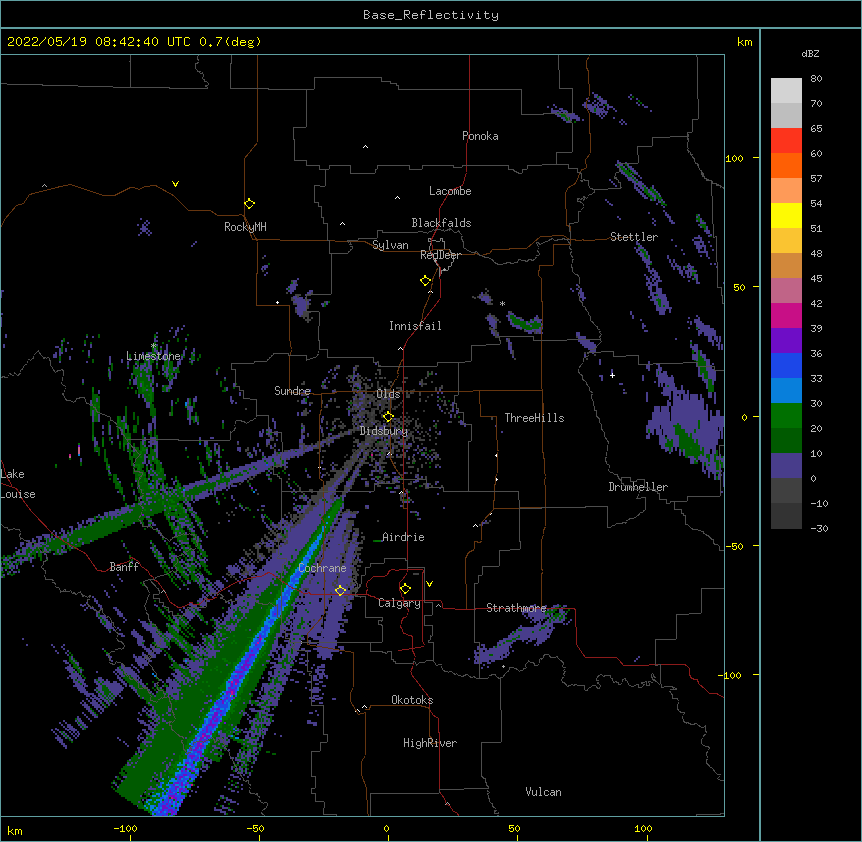Click the Banff label
Screen dimensions: 862x842
[x=124, y=567]
